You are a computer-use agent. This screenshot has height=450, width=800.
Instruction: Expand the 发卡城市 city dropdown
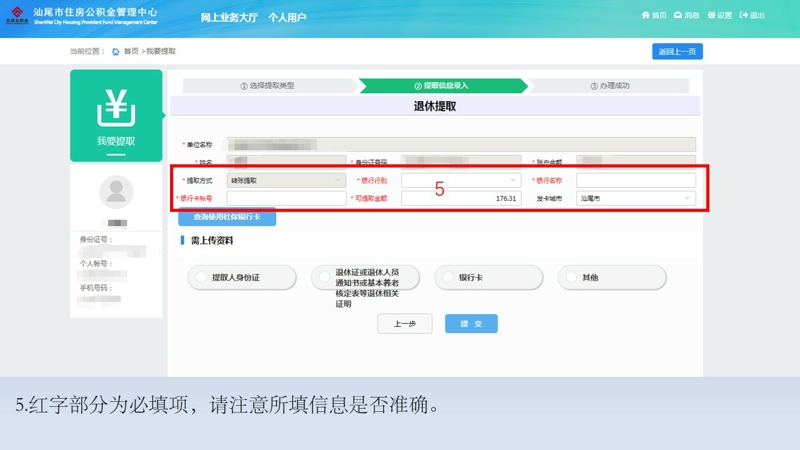pyautogui.click(x=635, y=198)
